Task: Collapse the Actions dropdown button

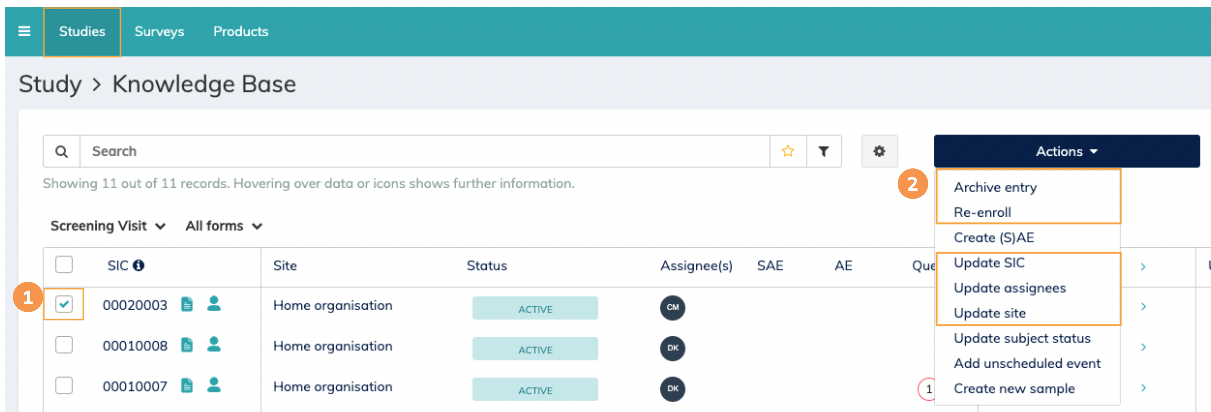Action: (x=1066, y=151)
